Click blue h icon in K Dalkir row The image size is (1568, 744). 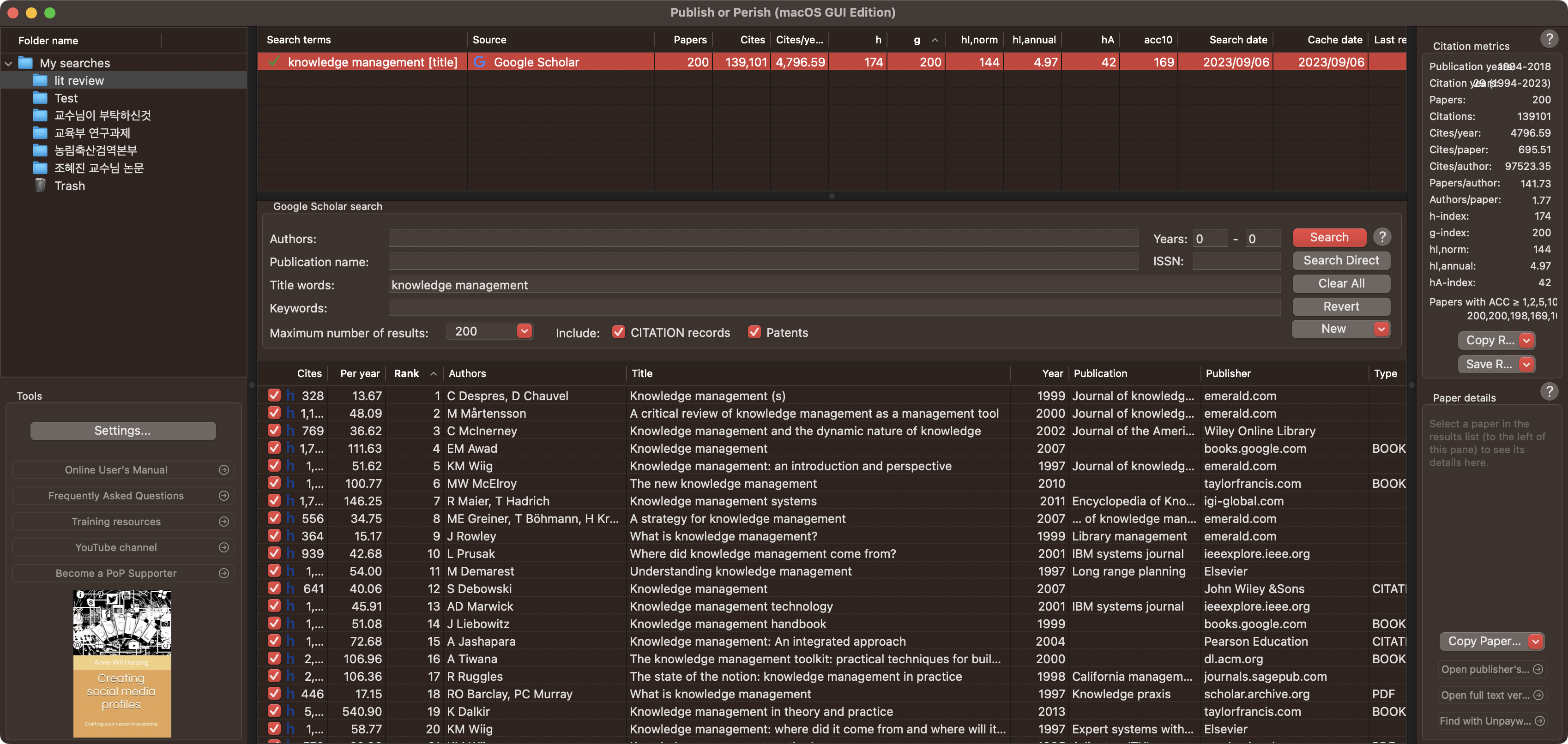pos(290,711)
